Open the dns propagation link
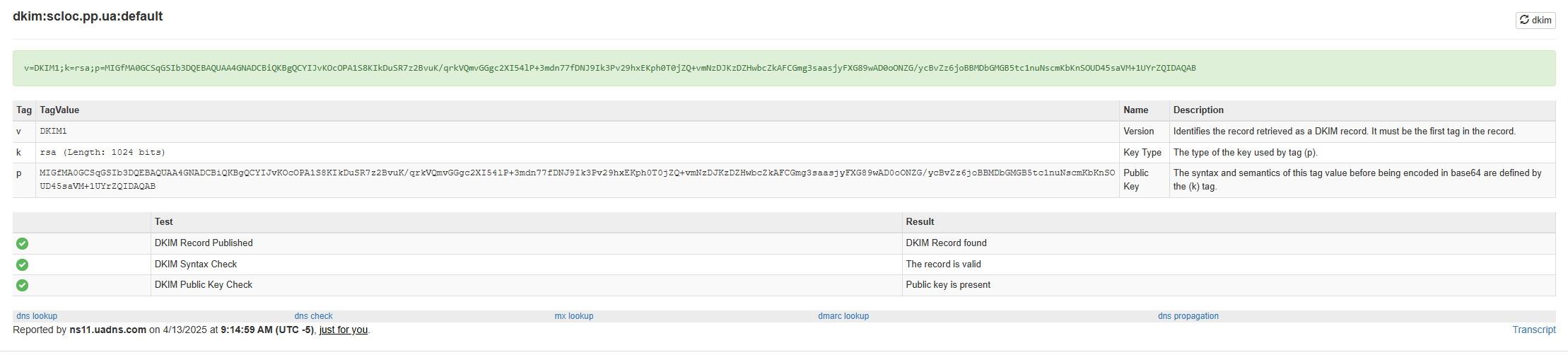1568x355 pixels. pyautogui.click(x=1188, y=316)
